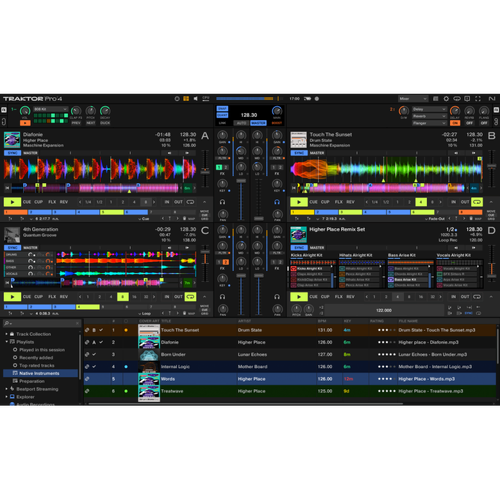Toggle SNAP in master panel
The height and width of the screenshot is (500, 500).
pos(222,109)
